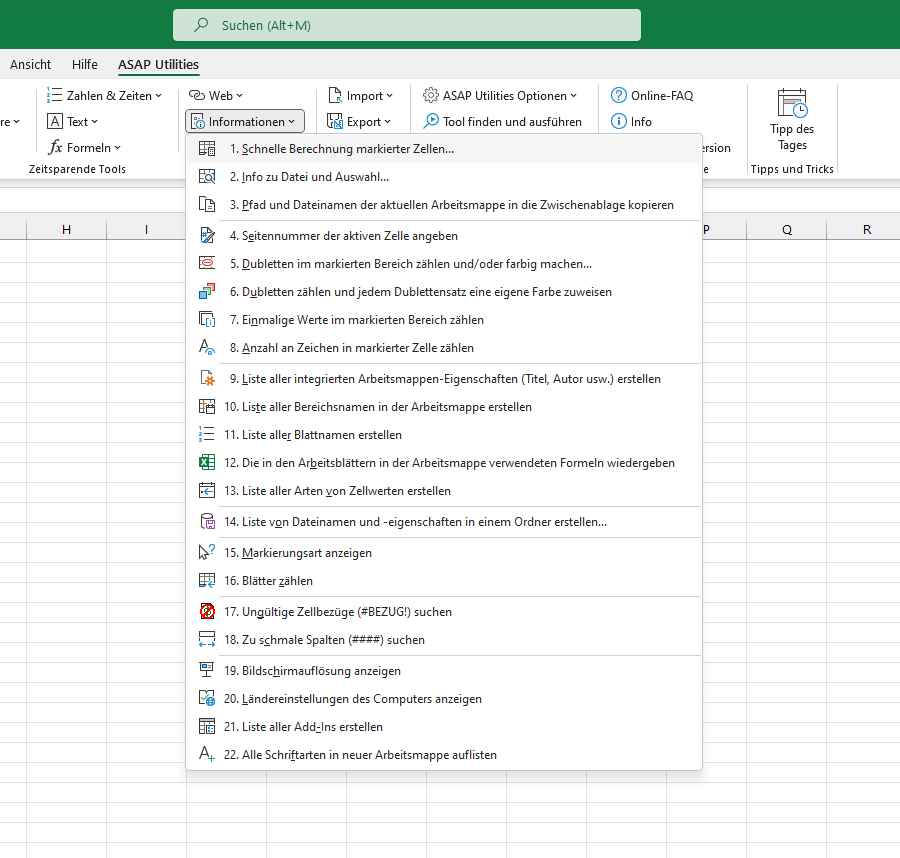Click icon for Pfad und Dateinamen kopieren

click(207, 205)
